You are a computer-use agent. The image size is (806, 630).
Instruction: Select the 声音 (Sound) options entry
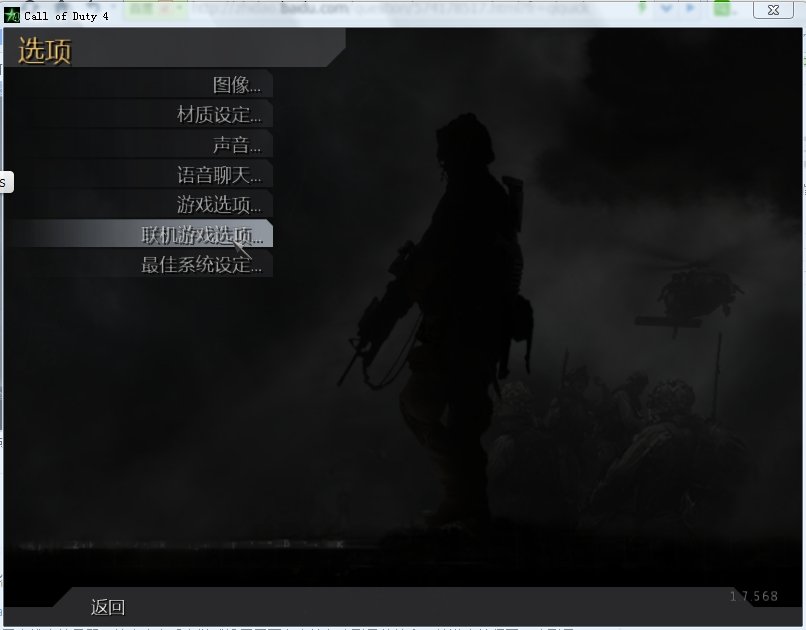236,145
